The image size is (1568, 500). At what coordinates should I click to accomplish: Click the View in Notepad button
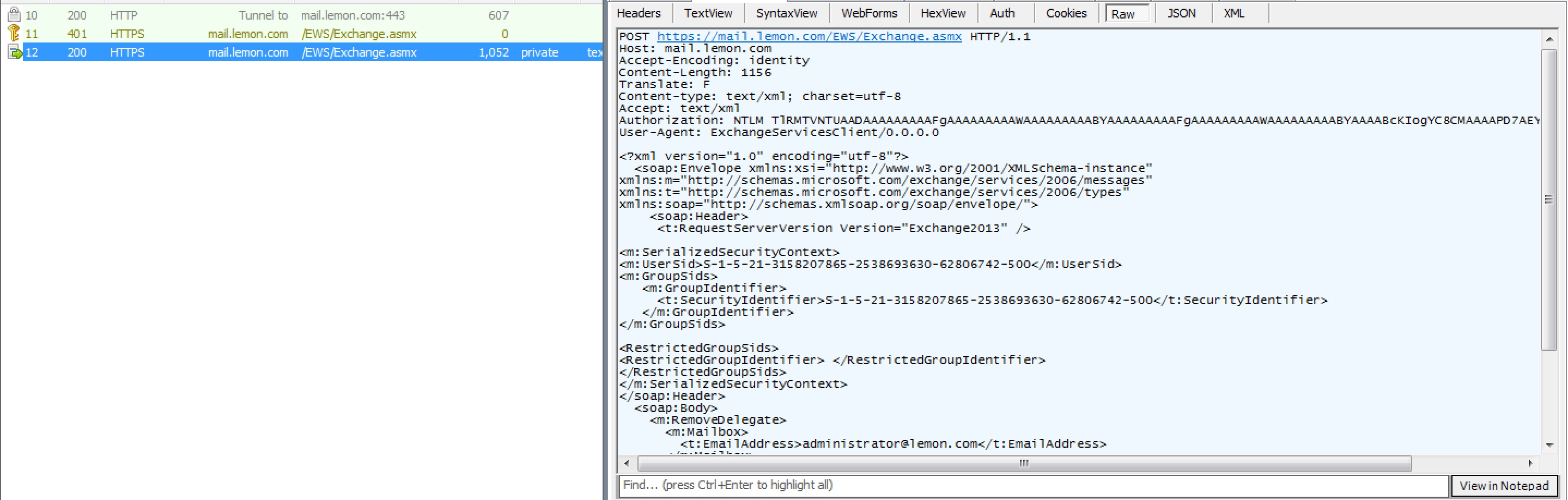[1504, 485]
